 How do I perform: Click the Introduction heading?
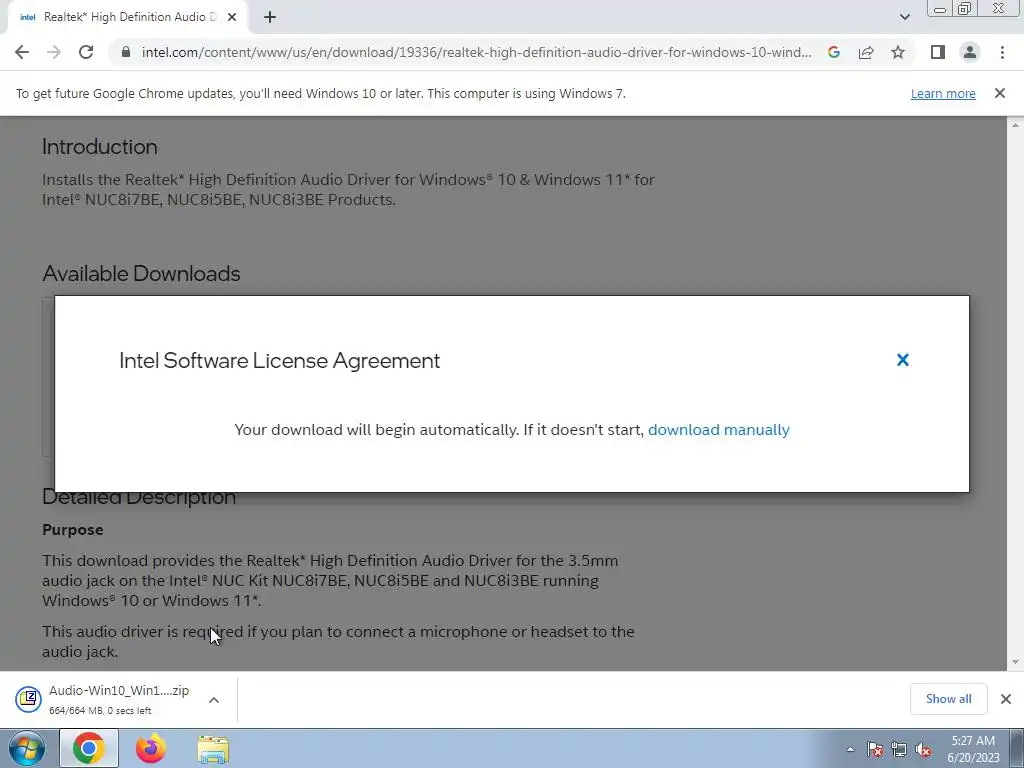point(99,146)
